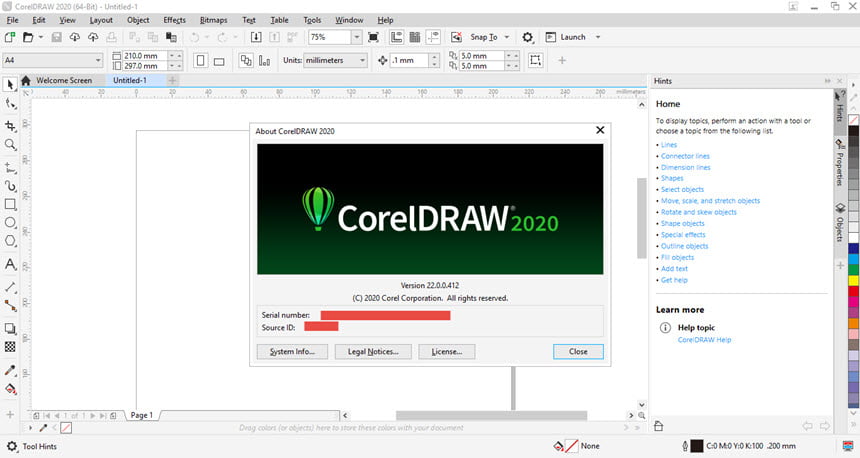Select the Parallel Dimension tool
This screenshot has height=458, width=860.
[x=10, y=287]
